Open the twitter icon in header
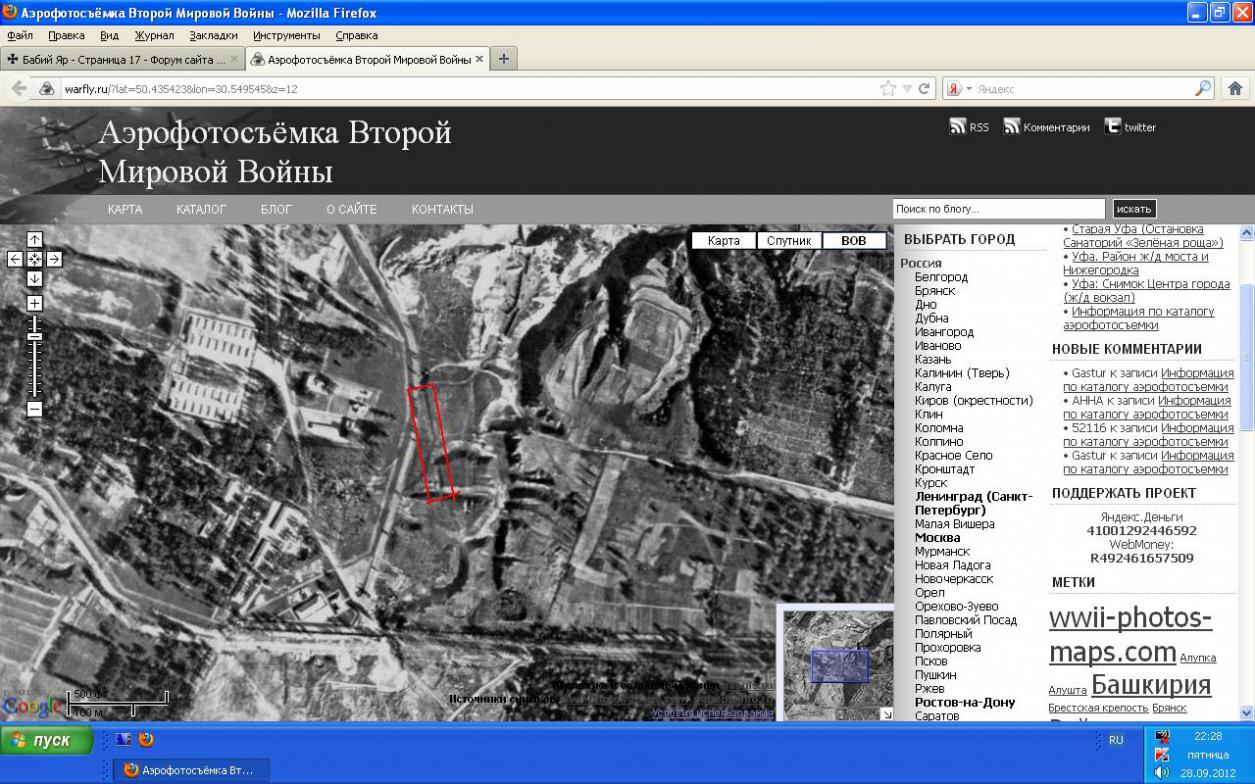 1112,127
